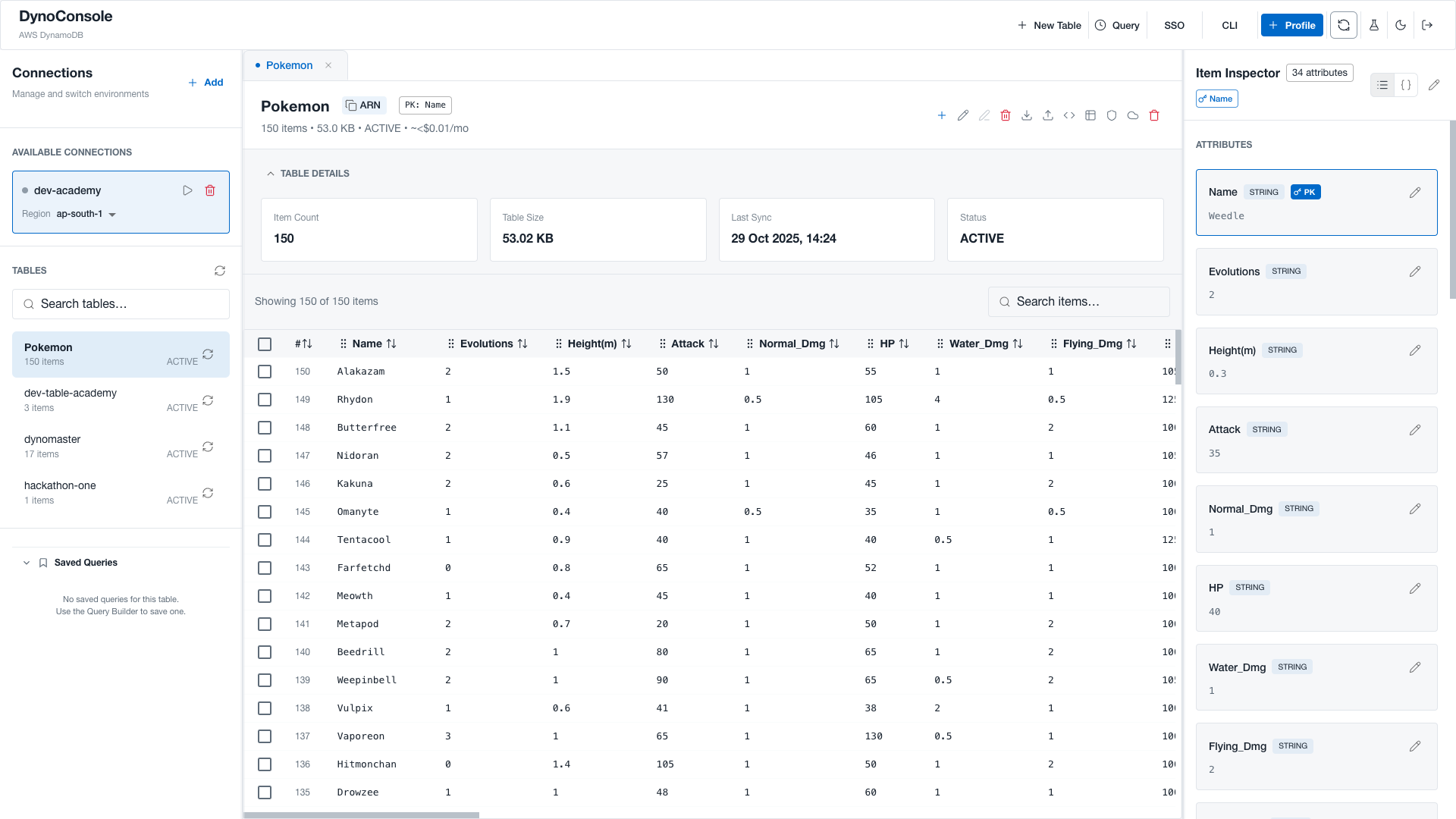This screenshot has height=819, width=1456.
Task: Toggle the select-all rows checkbox
Action: click(x=265, y=344)
